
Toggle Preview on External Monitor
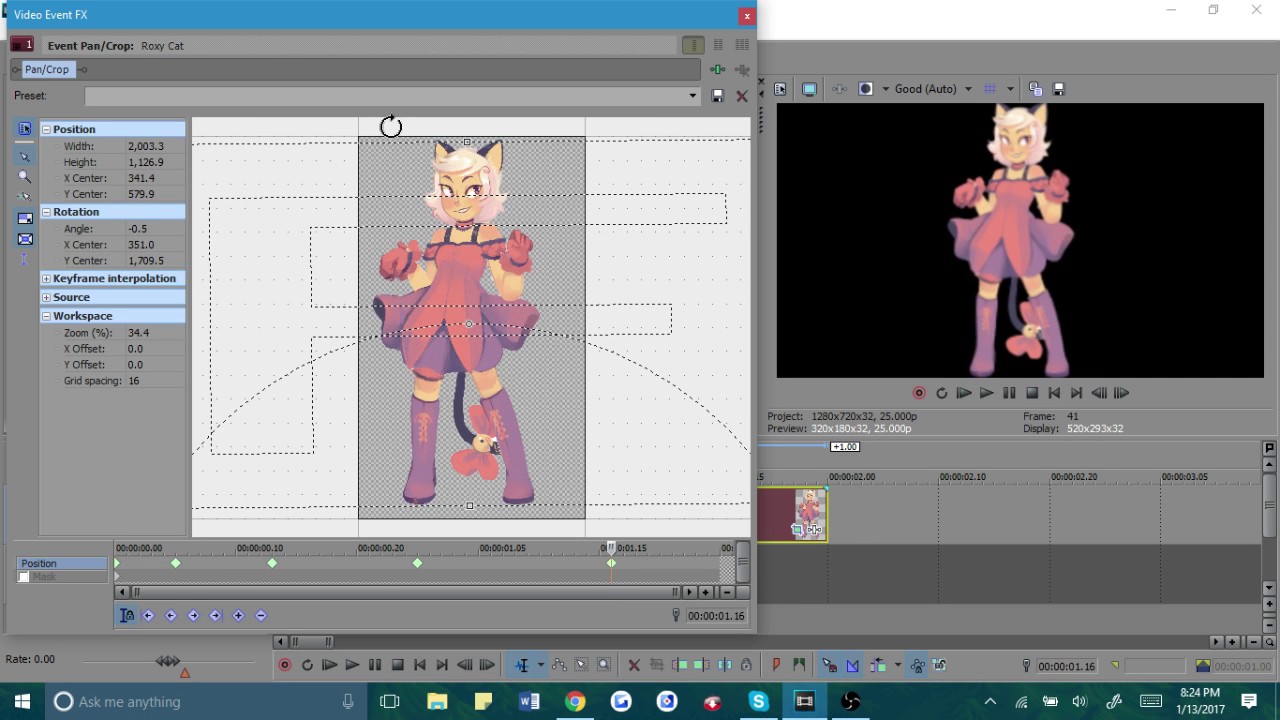click(809, 89)
